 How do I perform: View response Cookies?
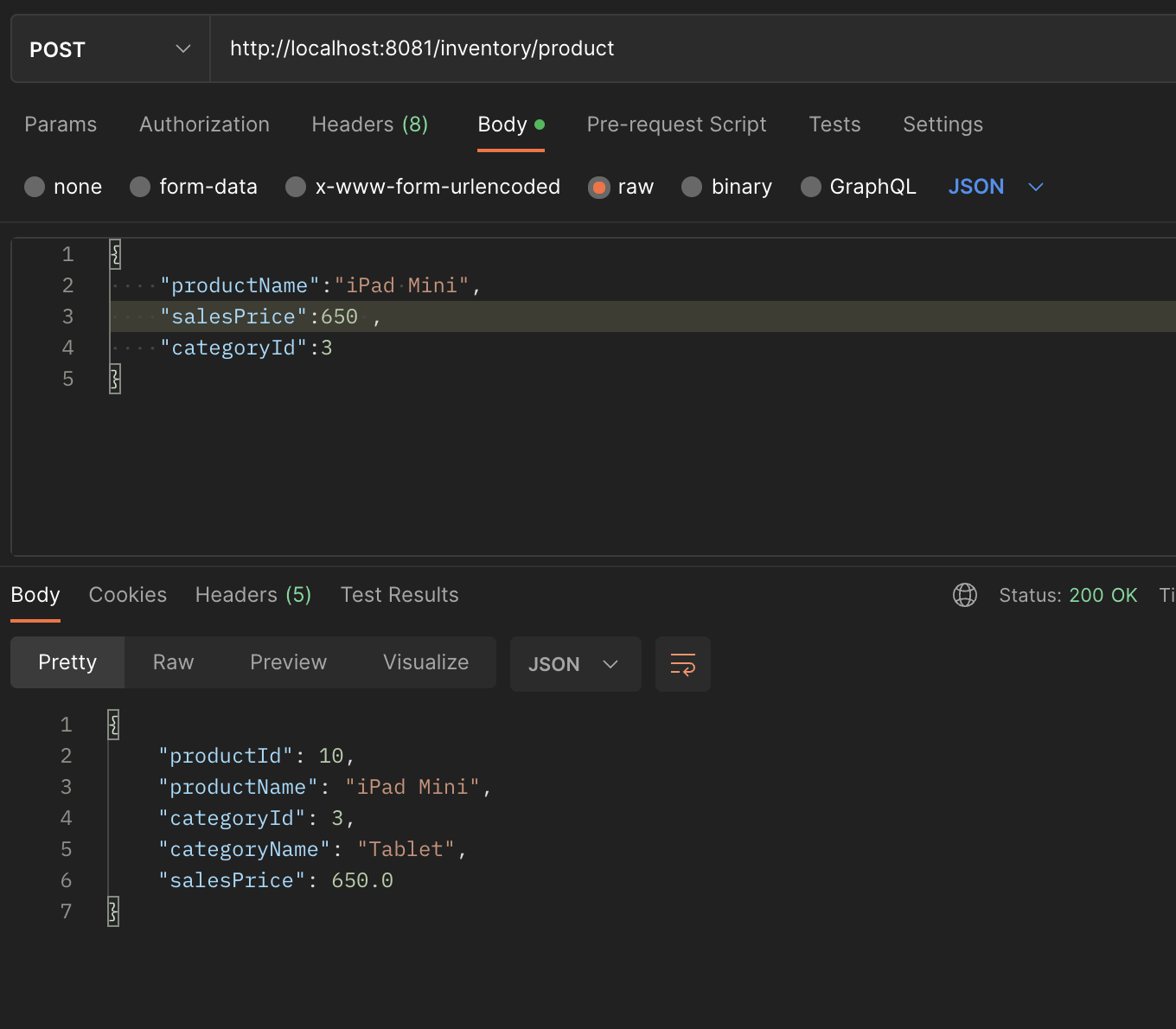pyautogui.click(x=127, y=595)
